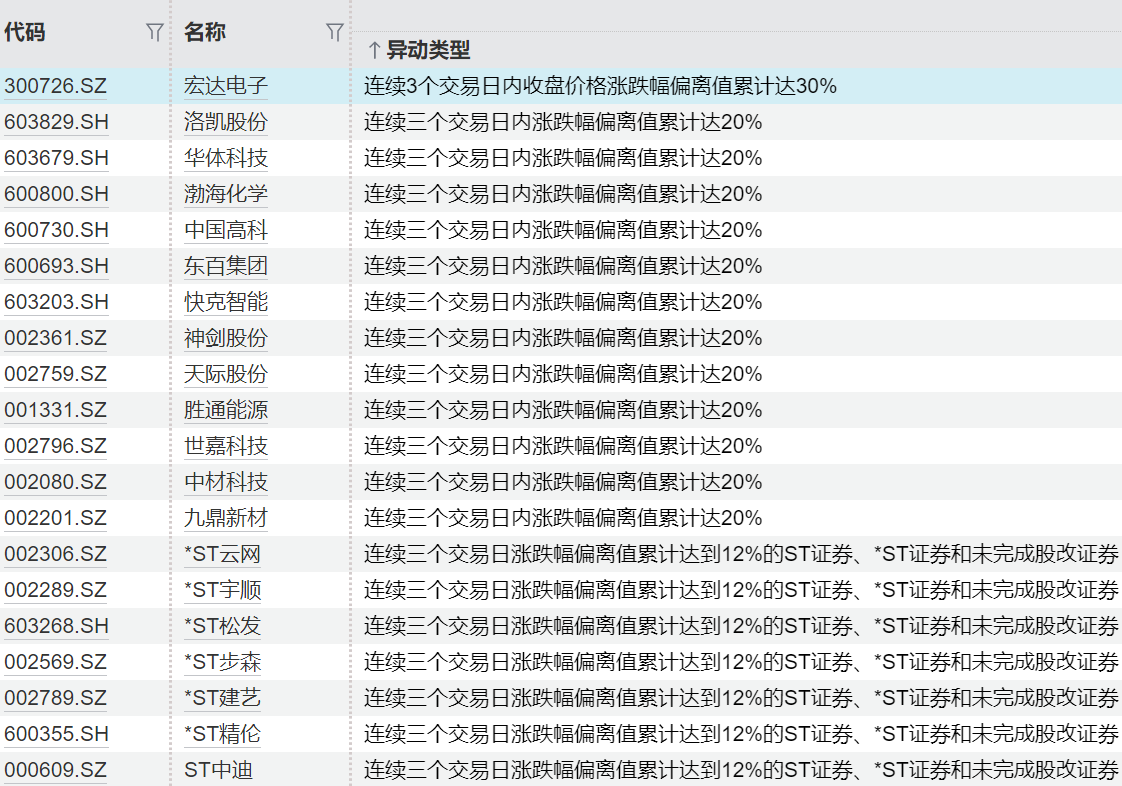Select stock code 603268.SH
The width and height of the screenshot is (1122, 786).
(56, 627)
